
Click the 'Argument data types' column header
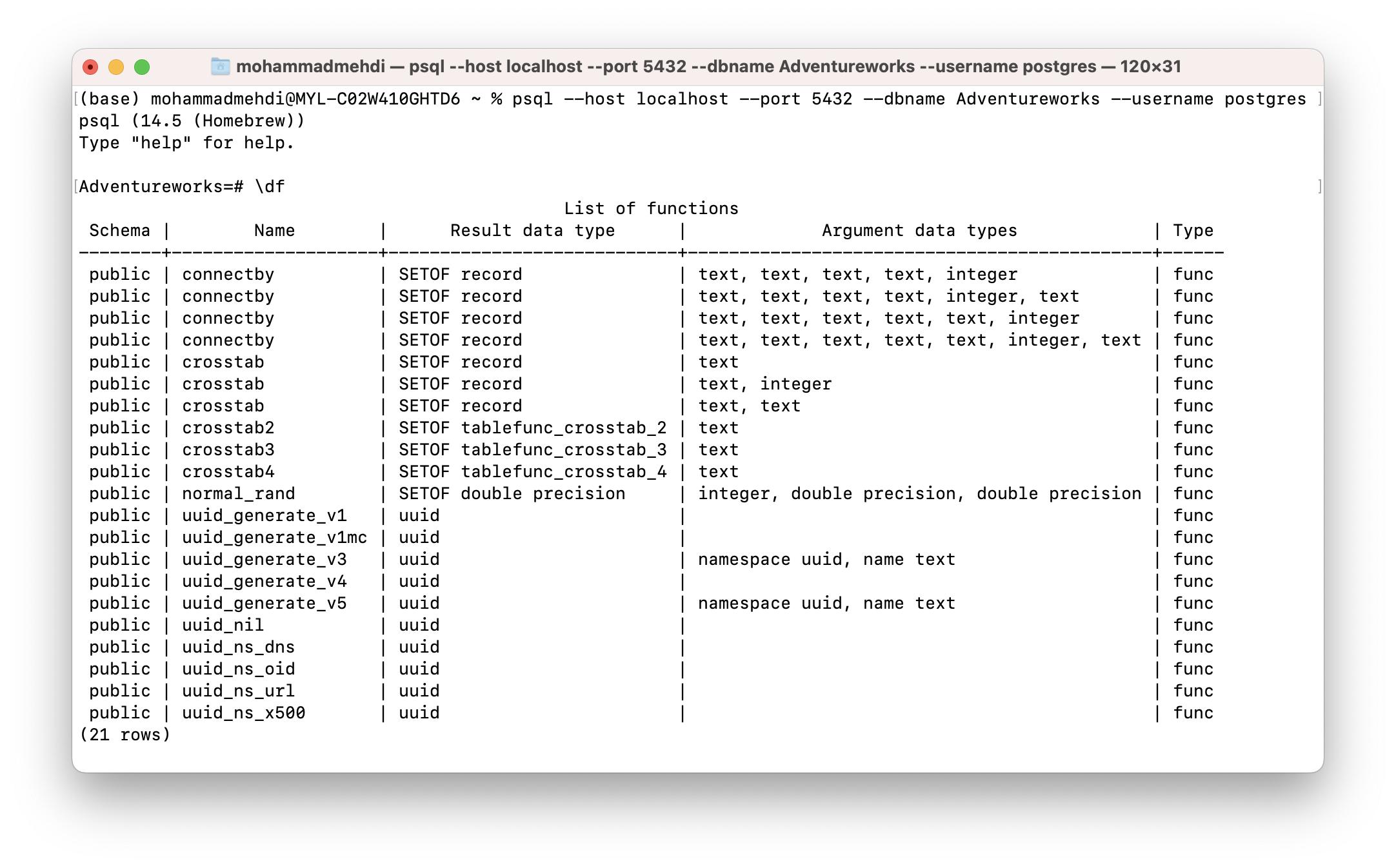click(x=920, y=231)
